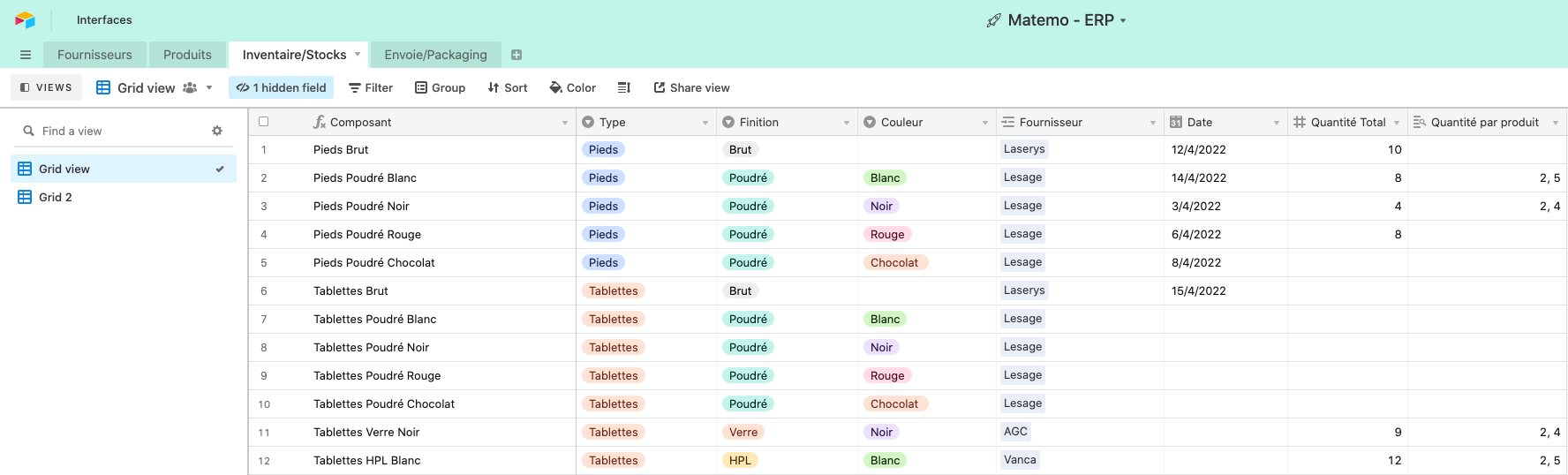
Task: Click the grid icon in Grid view toolbar button
Action: tap(103, 87)
